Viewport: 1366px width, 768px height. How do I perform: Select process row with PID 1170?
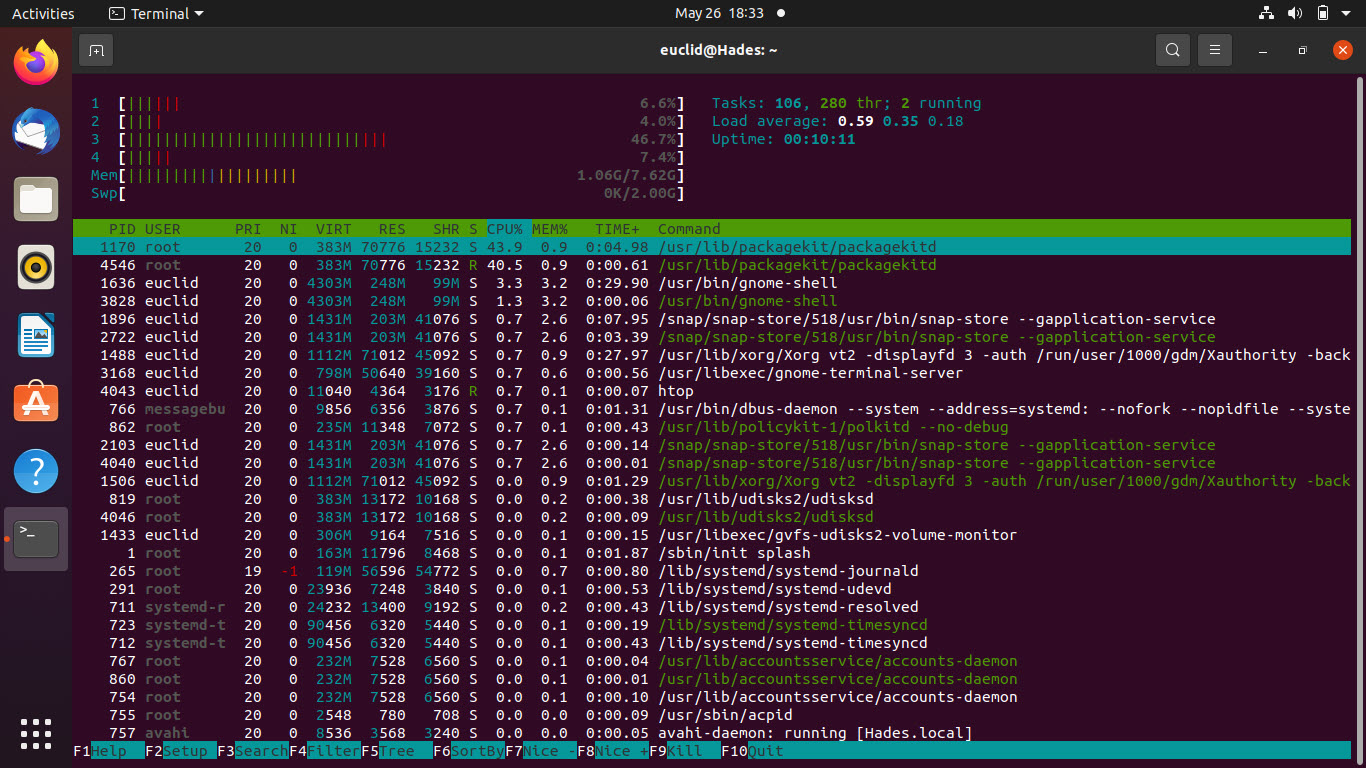(x=712, y=247)
